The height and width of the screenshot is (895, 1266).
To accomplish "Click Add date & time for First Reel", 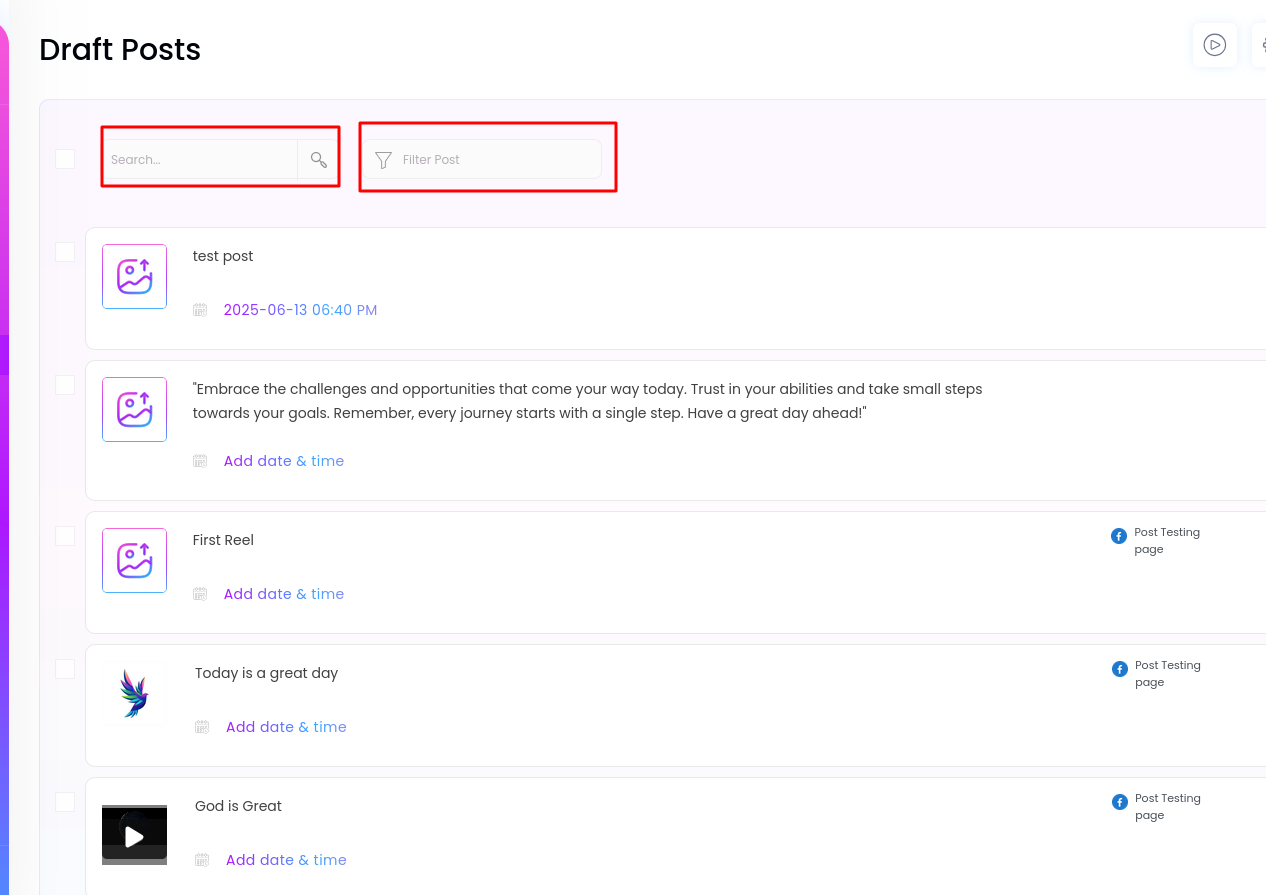I will click(284, 594).
